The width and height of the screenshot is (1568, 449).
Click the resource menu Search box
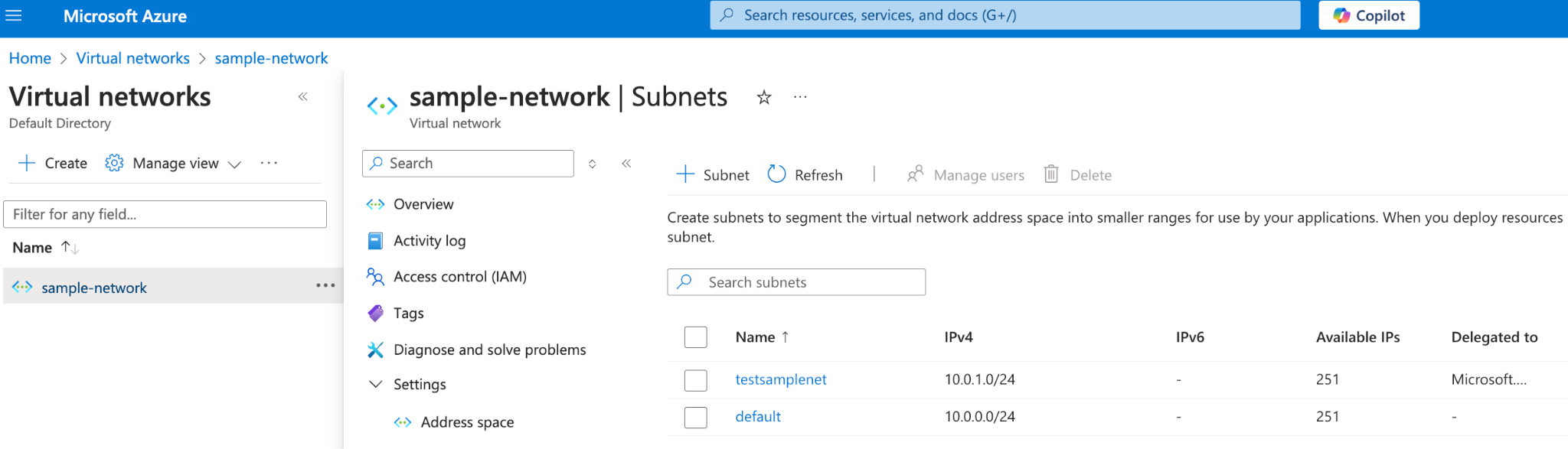pos(468,164)
